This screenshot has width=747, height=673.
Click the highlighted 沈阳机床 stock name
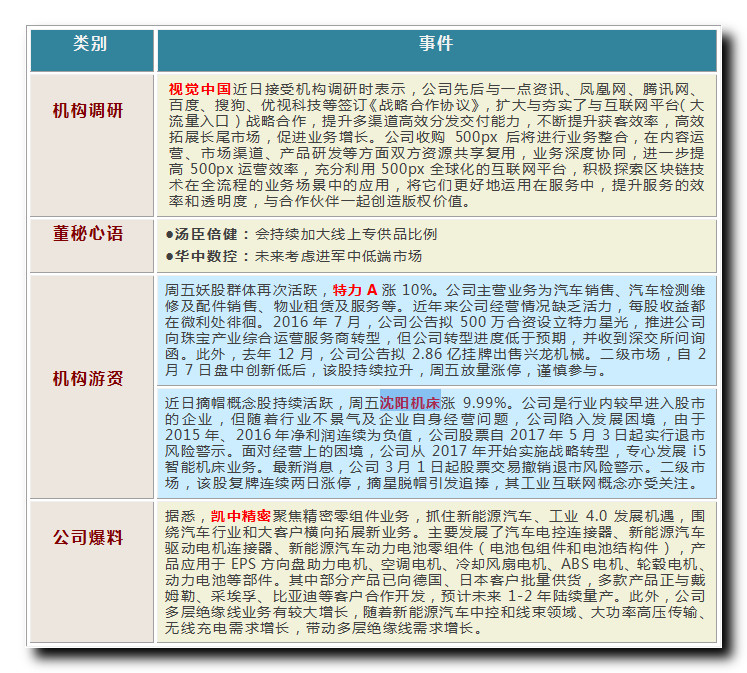[x=410, y=403]
